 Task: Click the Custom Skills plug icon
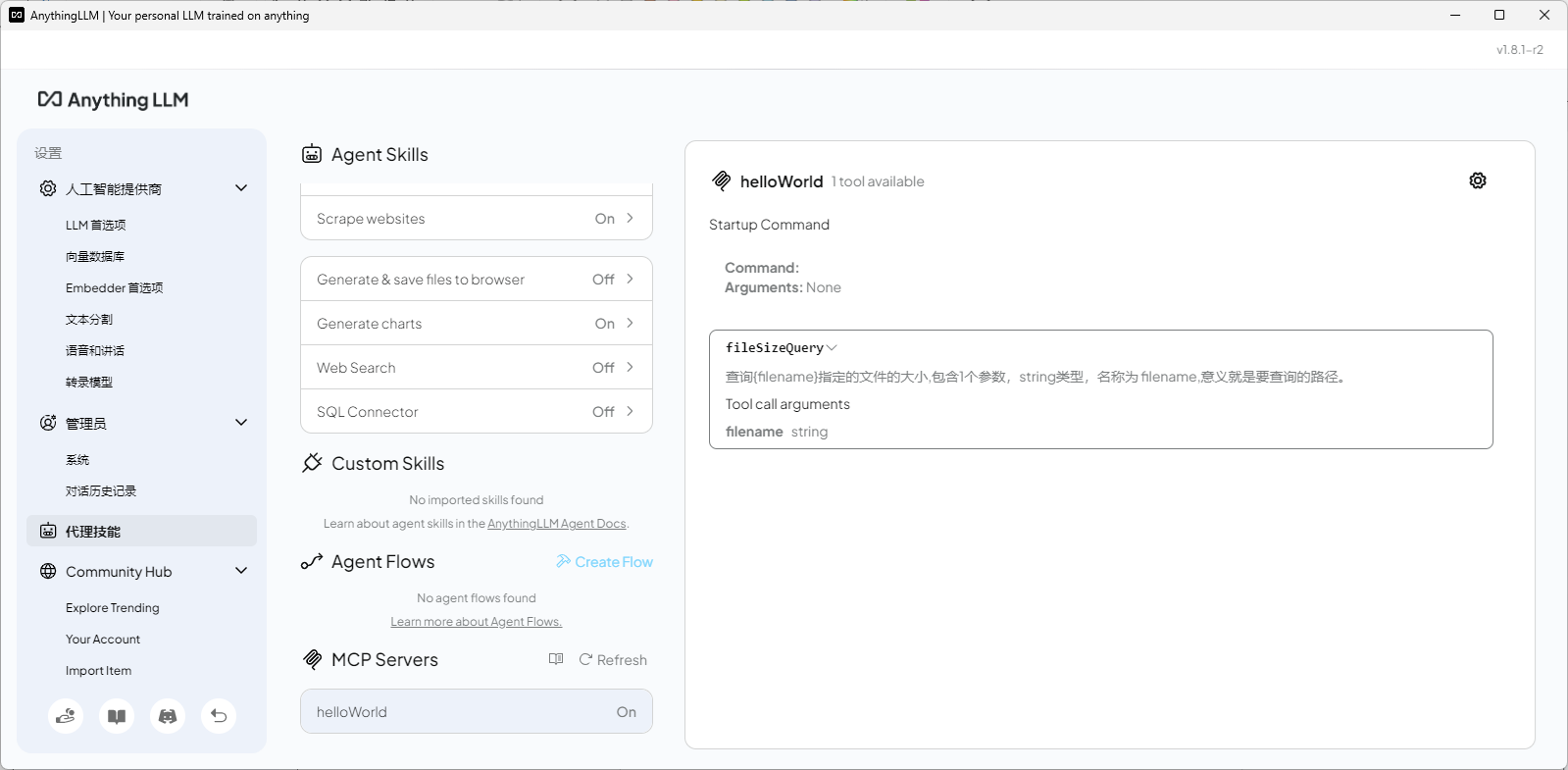(312, 463)
